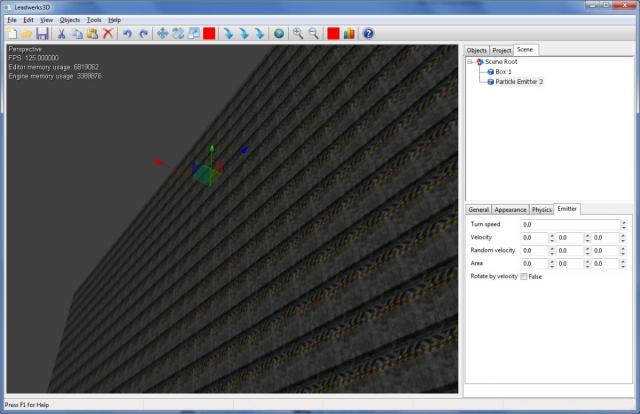This screenshot has height=414, width=640.
Task: Switch to the Physics tab
Action: point(541,209)
